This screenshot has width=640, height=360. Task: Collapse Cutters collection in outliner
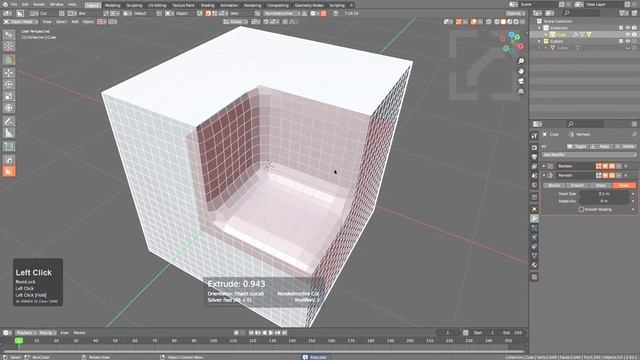(539, 41)
